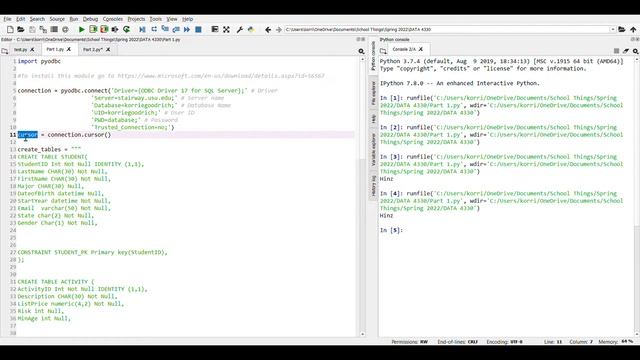640x360 pixels.
Task: Click the console options pencil icon
Action: click(626, 51)
